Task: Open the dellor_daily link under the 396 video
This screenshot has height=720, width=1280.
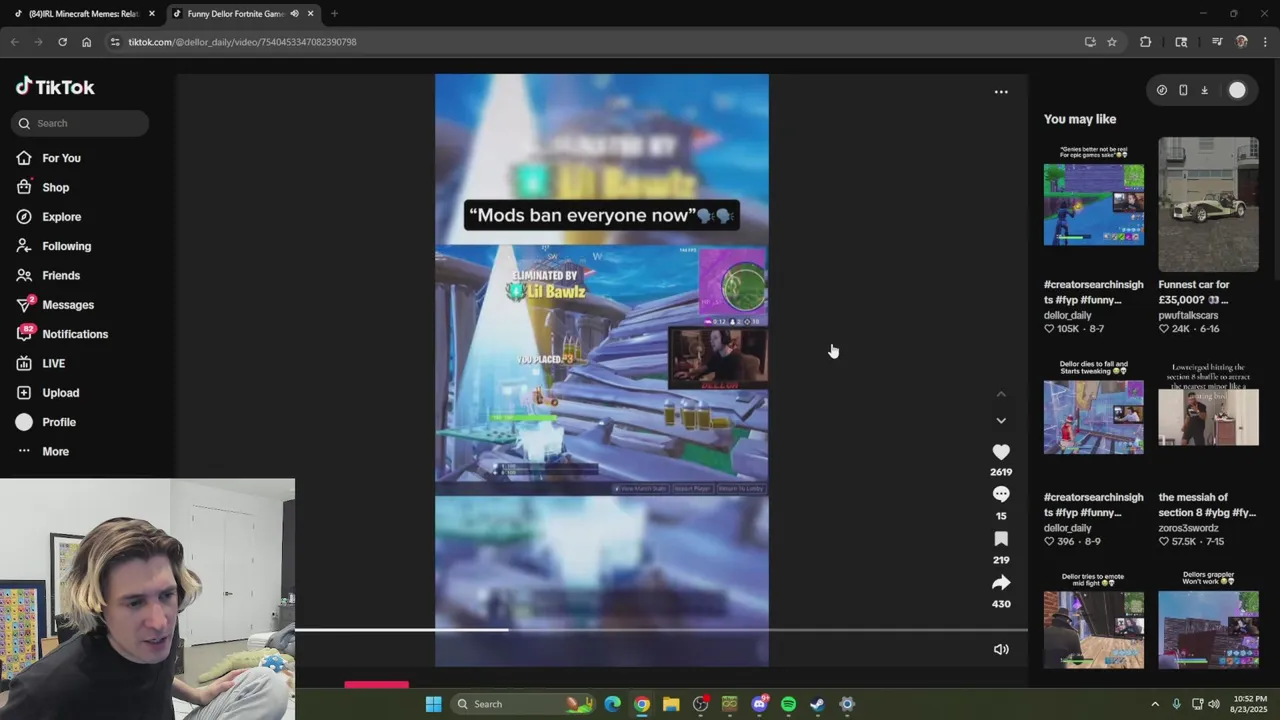Action: [x=1068, y=528]
